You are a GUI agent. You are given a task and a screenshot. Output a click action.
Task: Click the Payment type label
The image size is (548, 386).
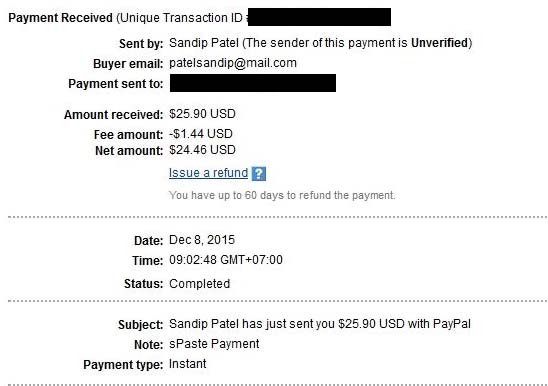(123, 365)
